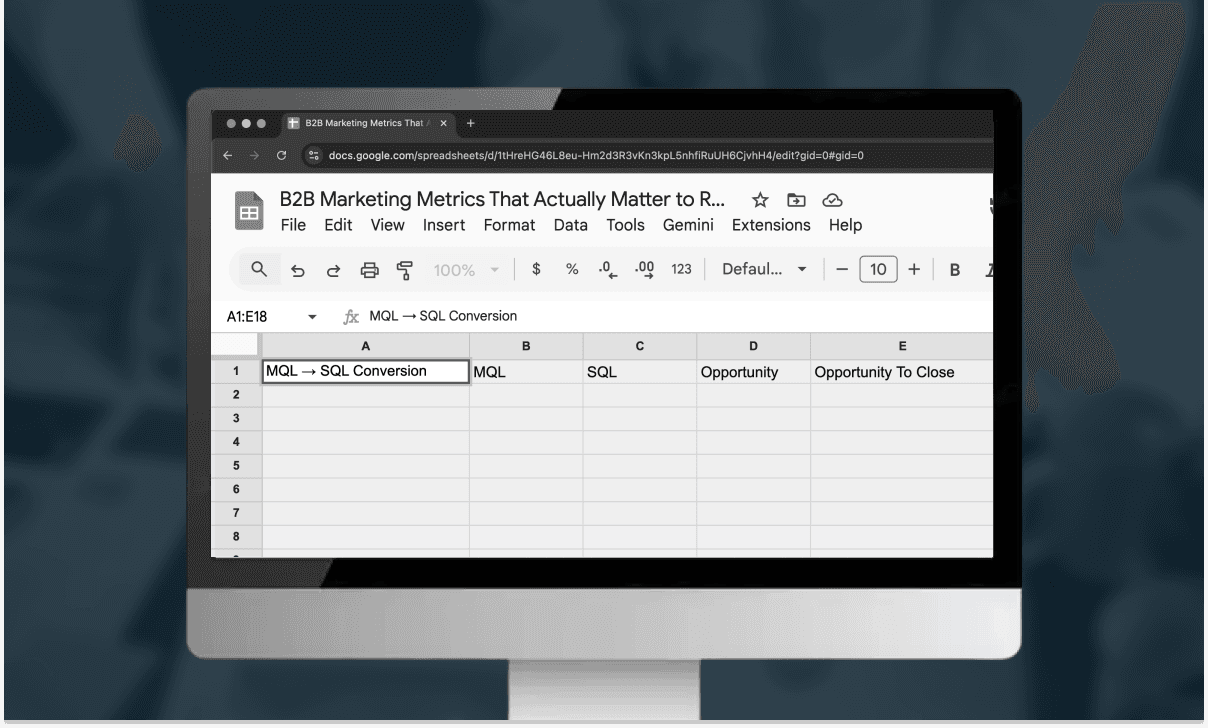Check the cloud save status icon
The image size is (1208, 728).
[x=831, y=201]
